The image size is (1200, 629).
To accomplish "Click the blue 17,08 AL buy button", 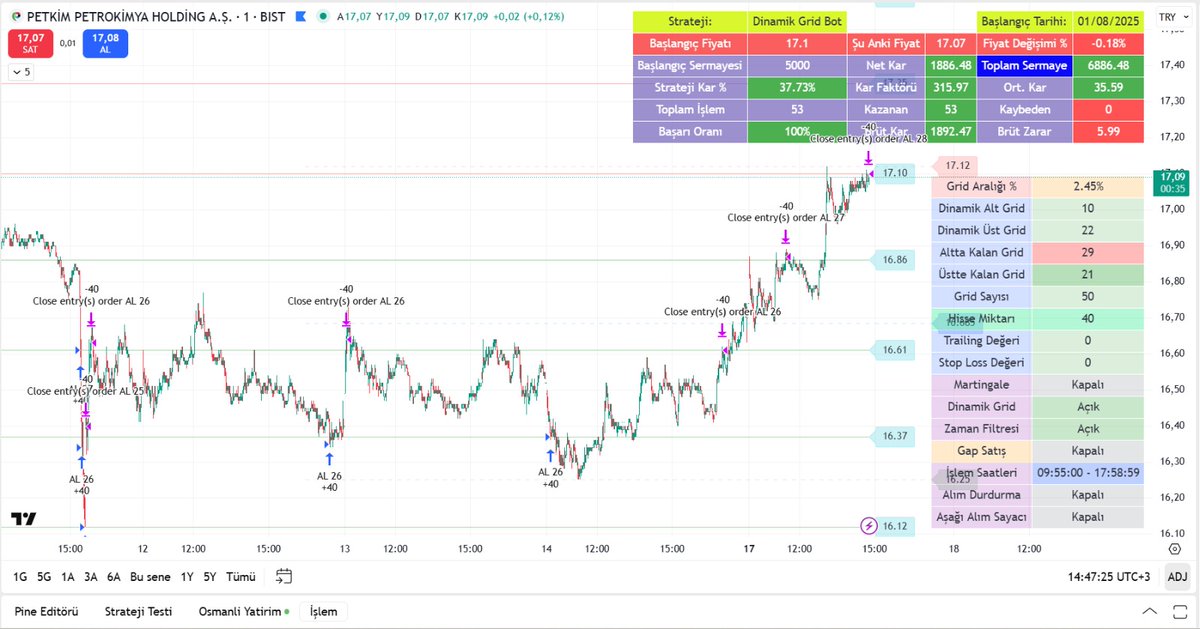I will tap(105, 43).
